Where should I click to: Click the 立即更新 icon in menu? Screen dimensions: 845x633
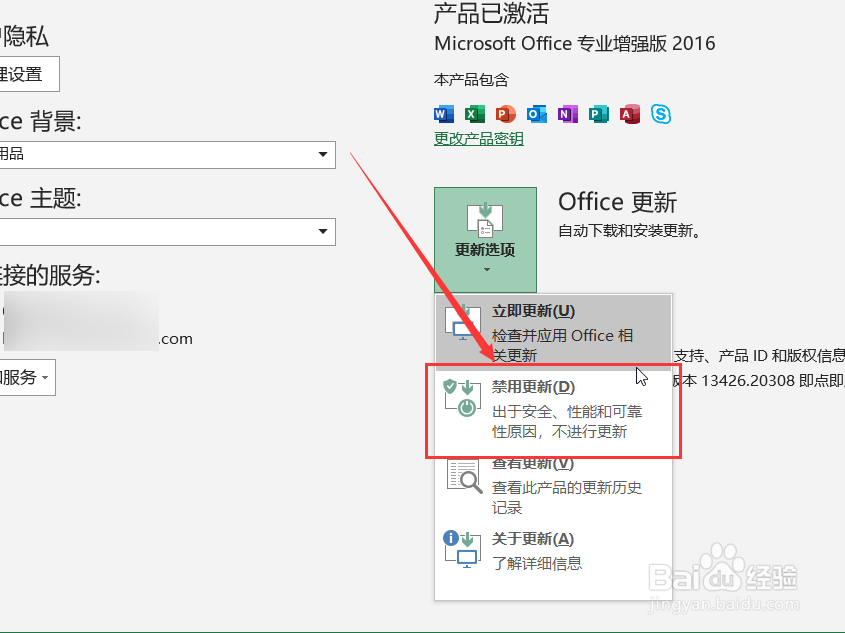click(x=463, y=322)
